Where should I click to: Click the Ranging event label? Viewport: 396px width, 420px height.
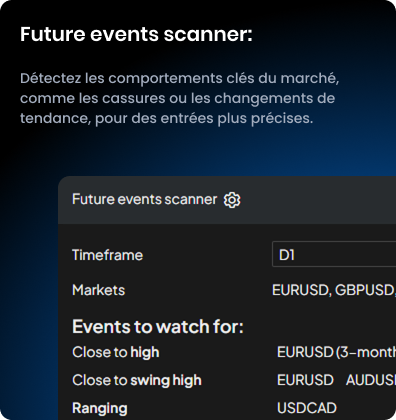[x=100, y=408]
